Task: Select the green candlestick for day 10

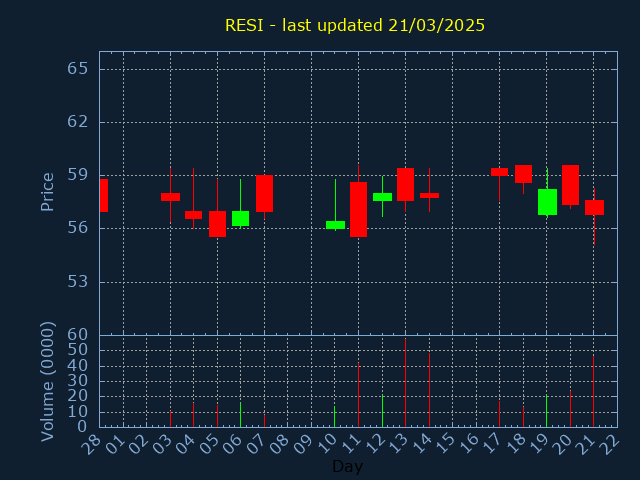Action: 335,225
